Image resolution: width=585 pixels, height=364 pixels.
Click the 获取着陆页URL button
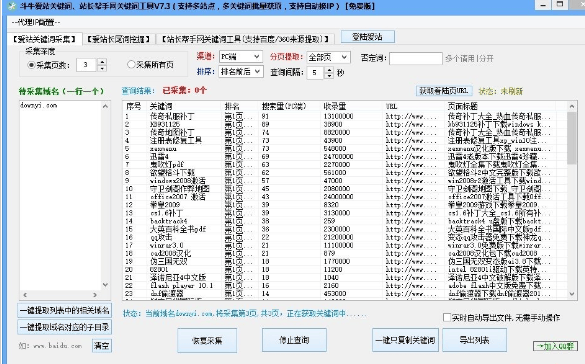[x=444, y=91]
